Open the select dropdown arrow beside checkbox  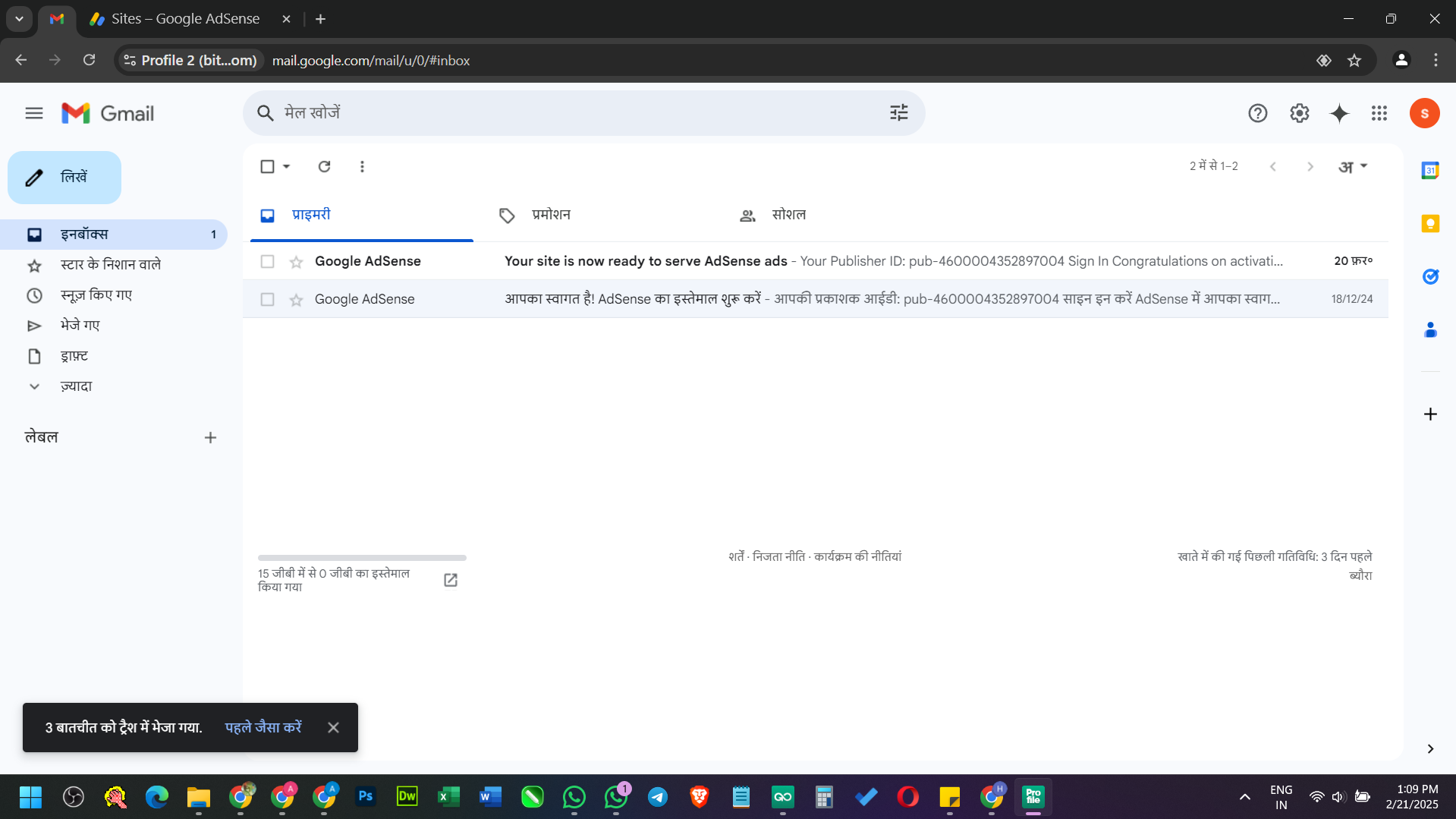(x=286, y=166)
